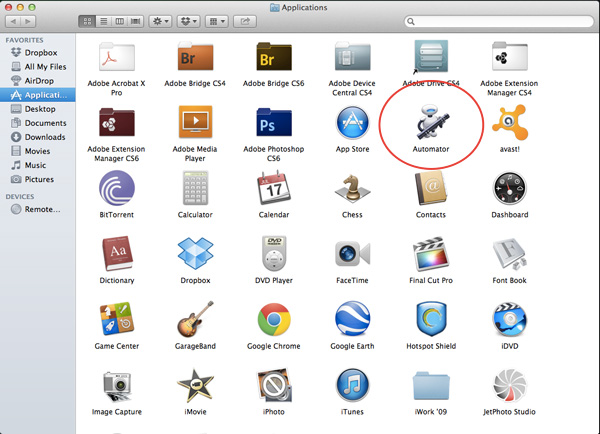
Task: Select the App Store icon
Action: (352, 122)
